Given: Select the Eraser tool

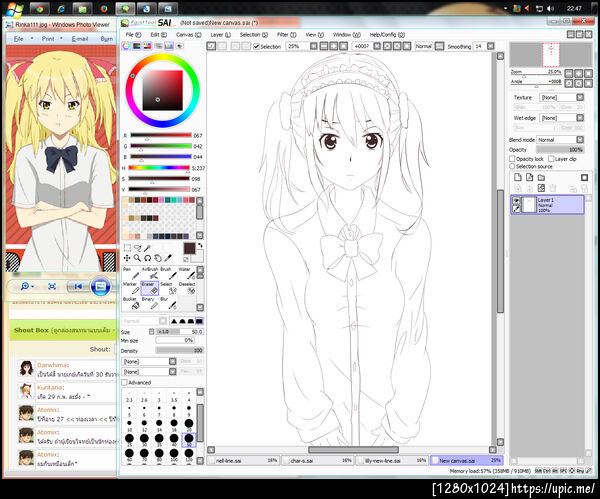Looking at the screenshot, I should coord(150,288).
